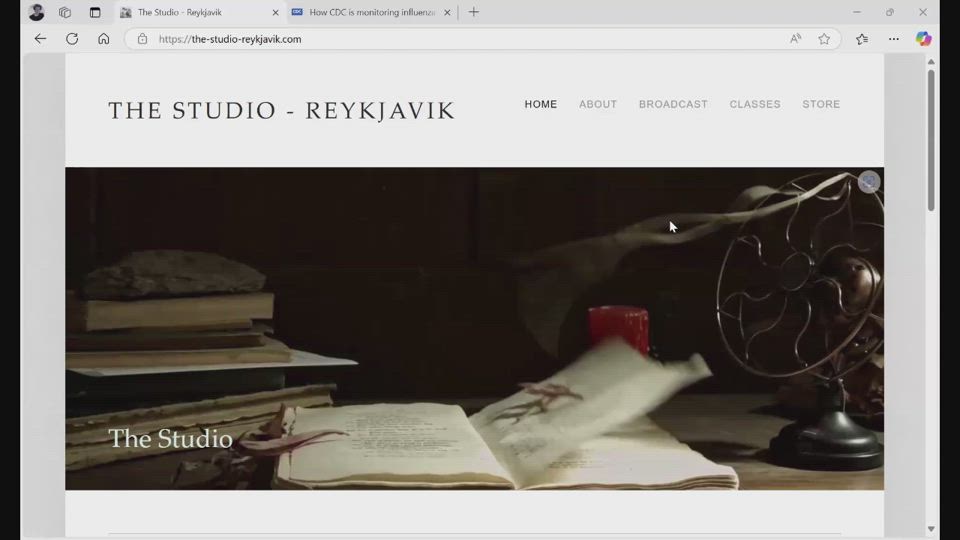Click the page scrollbar down arrow

point(931,529)
